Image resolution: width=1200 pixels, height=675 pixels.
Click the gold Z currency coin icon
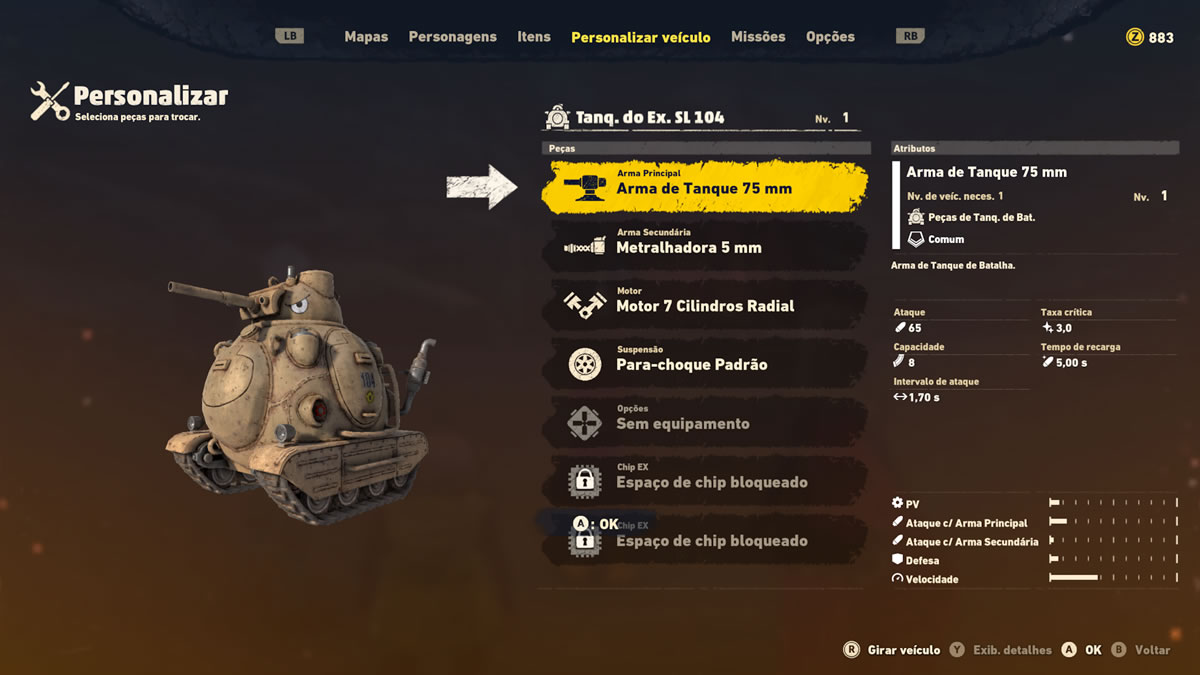pos(1134,37)
